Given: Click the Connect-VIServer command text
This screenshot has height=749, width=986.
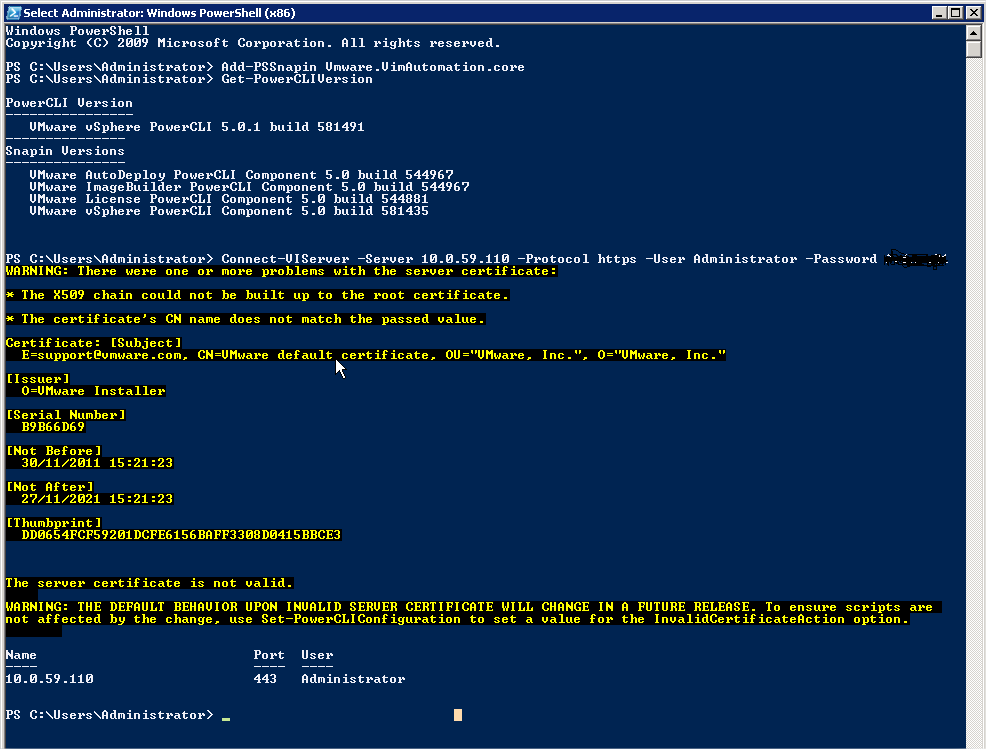Looking at the screenshot, I should 285,259.
